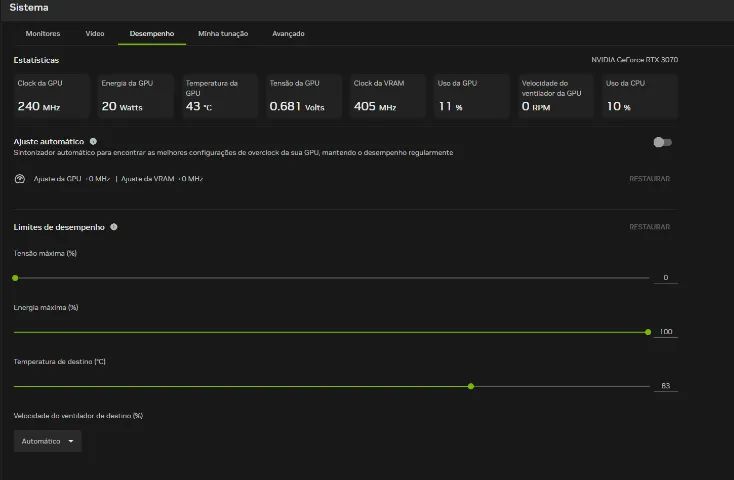Screen dimensions: 734x480
Task: Click the Sistema title
Action: pyautogui.click(x=29, y=7)
